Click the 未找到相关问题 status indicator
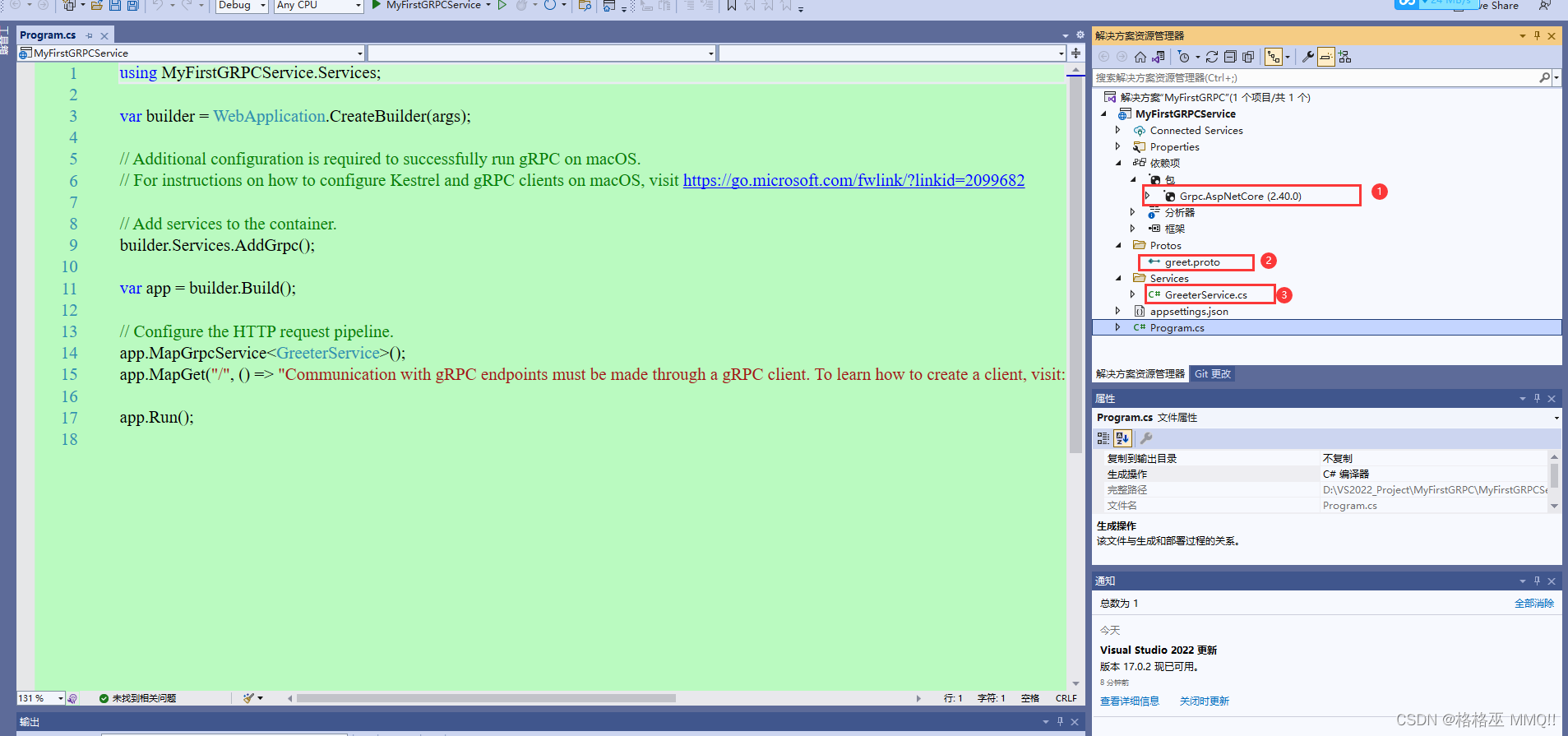Image resolution: width=1568 pixels, height=736 pixels. click(x=137, y=698)
